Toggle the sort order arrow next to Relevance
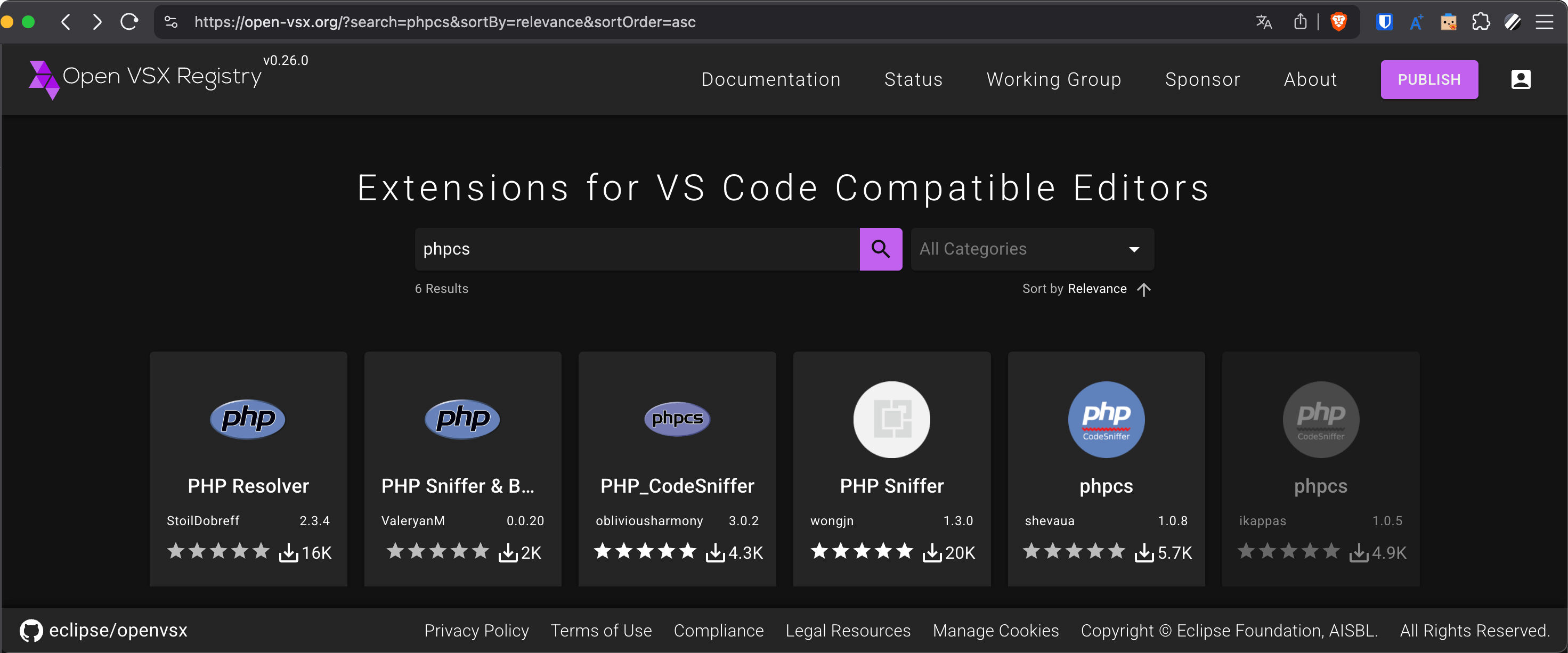This screenshot has width=1568, height=653. [x=1143, y=290]
